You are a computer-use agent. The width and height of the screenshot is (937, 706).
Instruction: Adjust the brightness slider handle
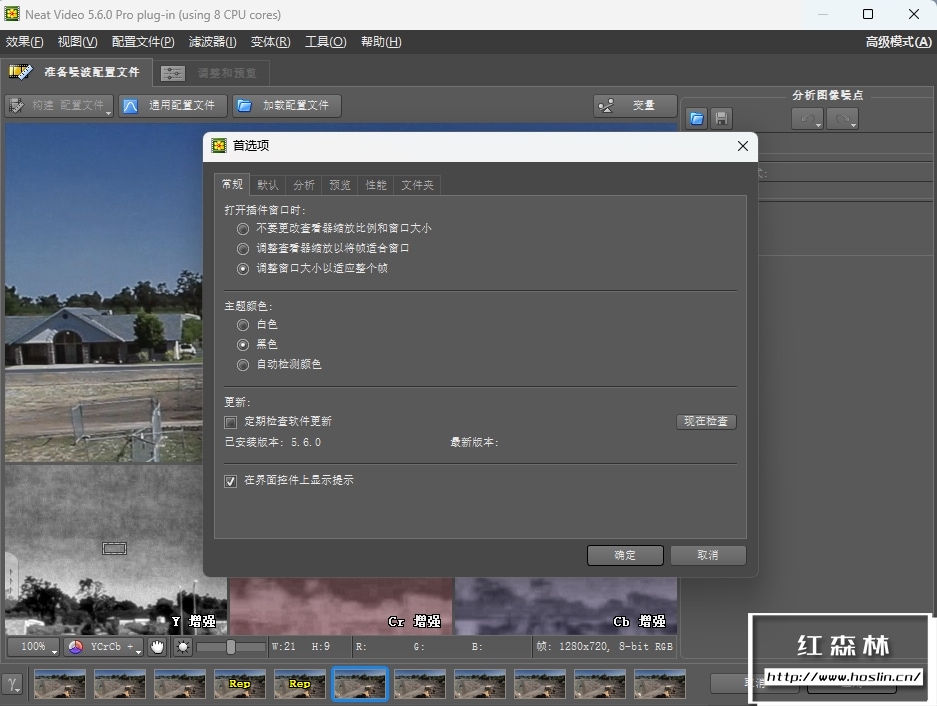pos(231,647)
